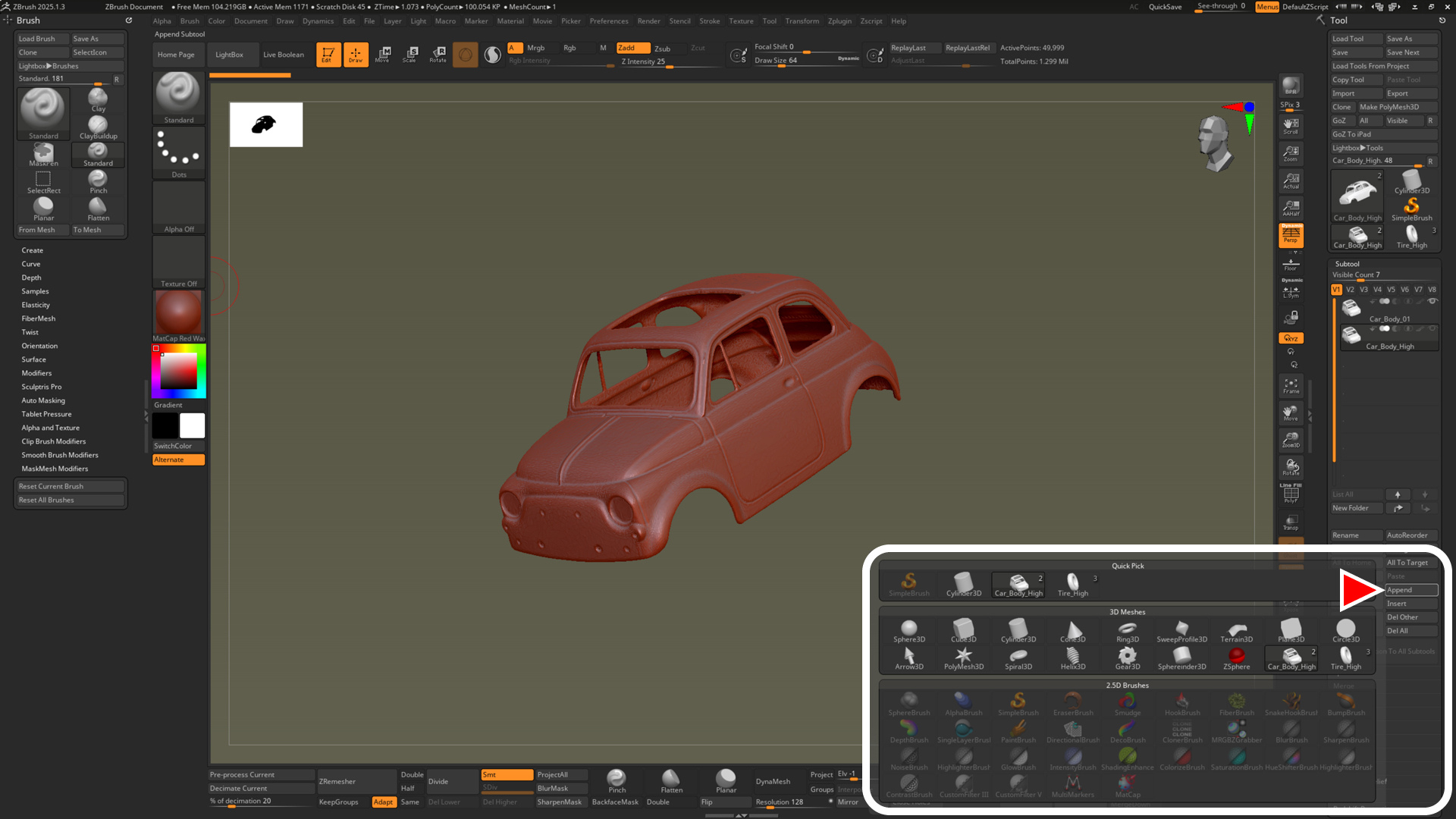The width and height of the screenshot is (1456, 819).
Task: Select Sphere3D in the 3D Meshes popup
Action: tap(908, 631)
